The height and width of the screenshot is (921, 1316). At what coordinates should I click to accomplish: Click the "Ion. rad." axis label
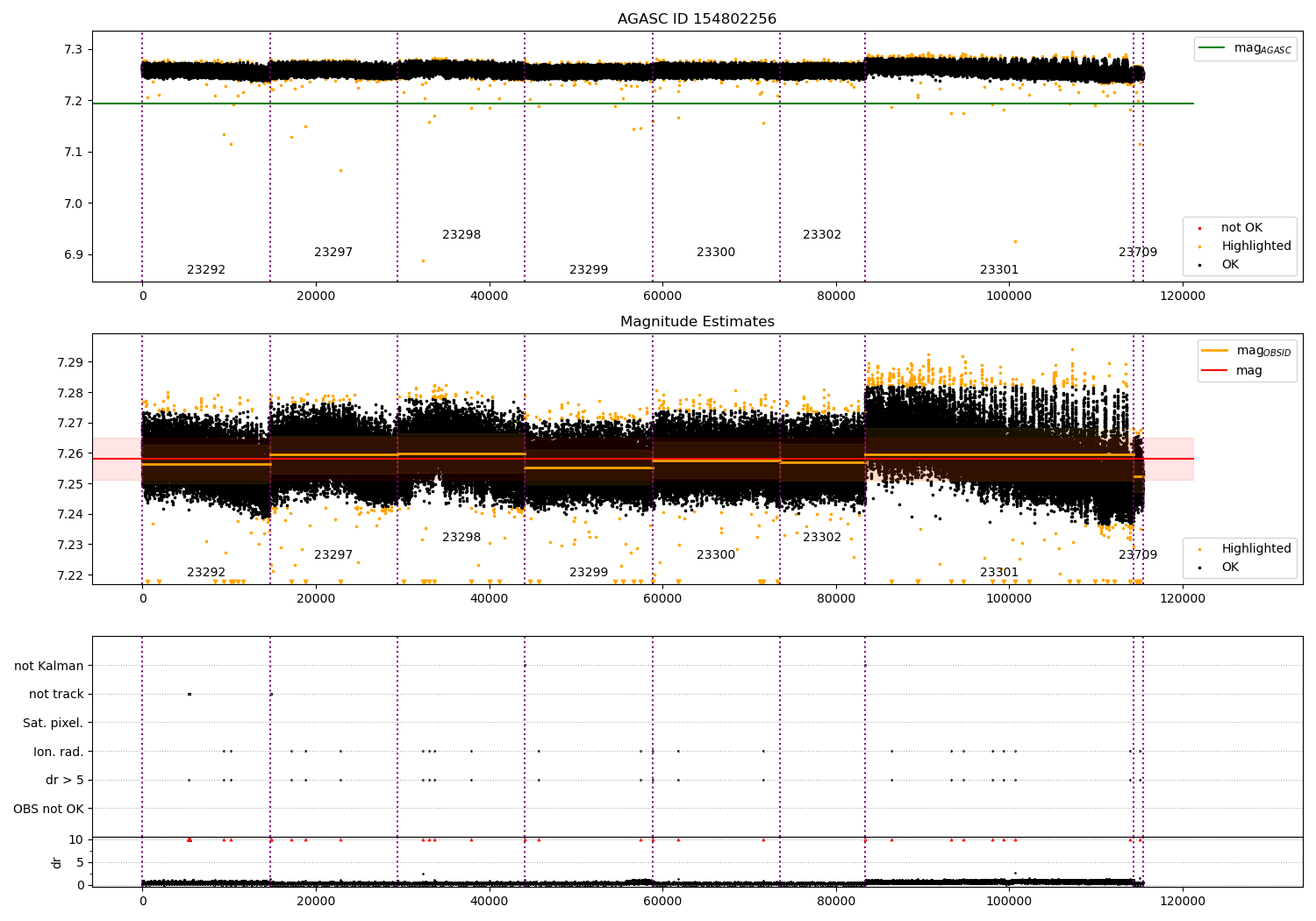59,753
